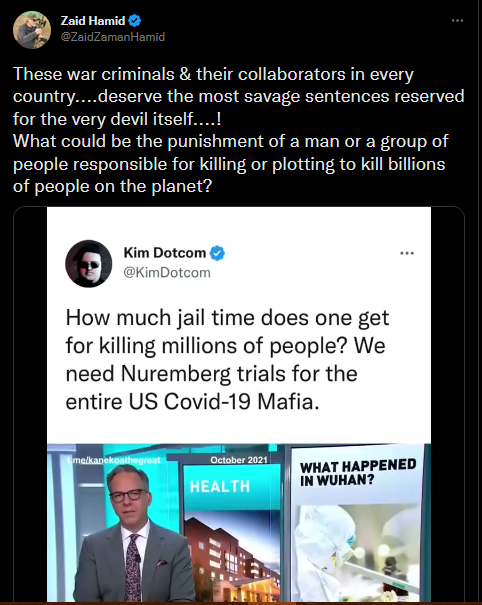This screenshot has width=482, height=605.
Task: Open the embedded media card
Action: (239, 404)
